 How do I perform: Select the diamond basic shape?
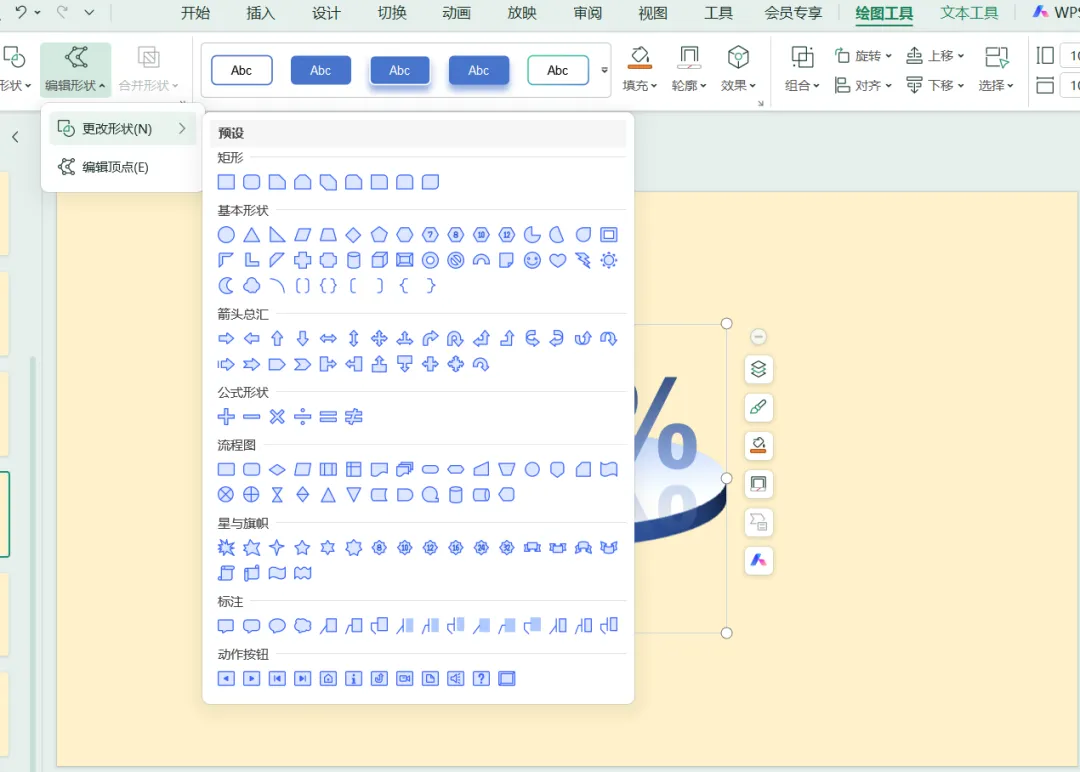(x=353, y=235)
